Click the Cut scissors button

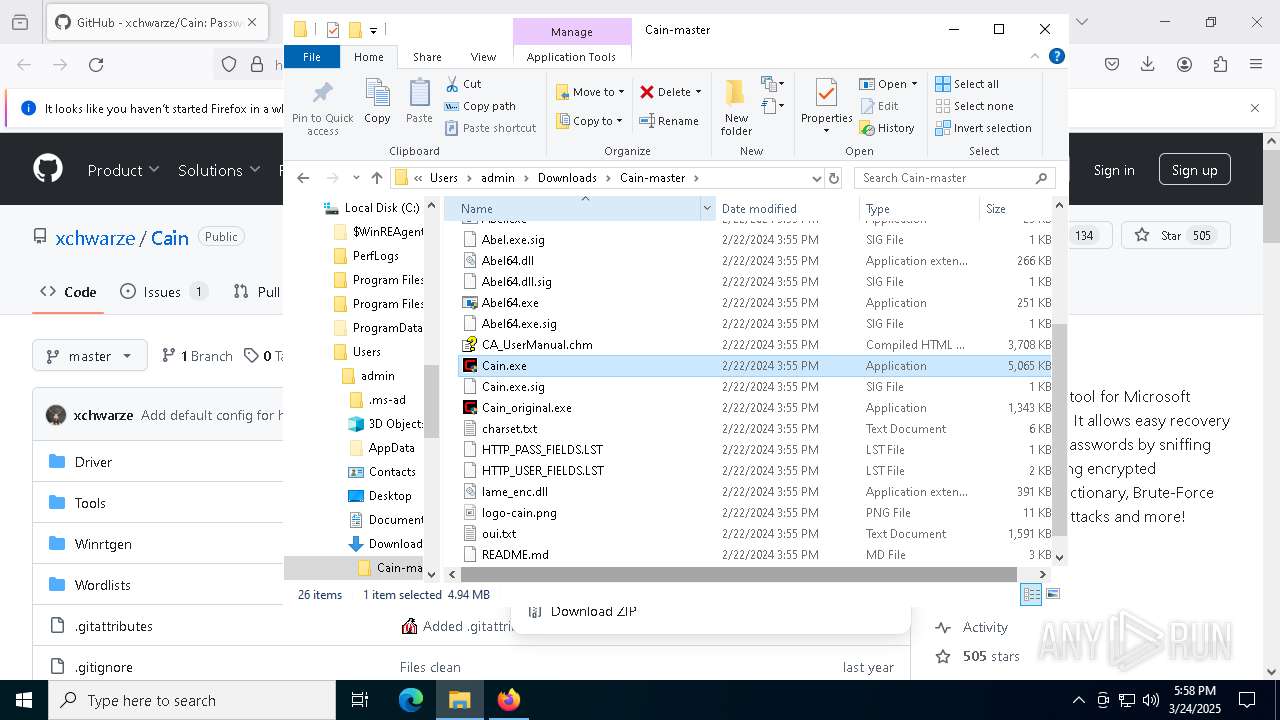pyautogui.click(x=463, y=84)
